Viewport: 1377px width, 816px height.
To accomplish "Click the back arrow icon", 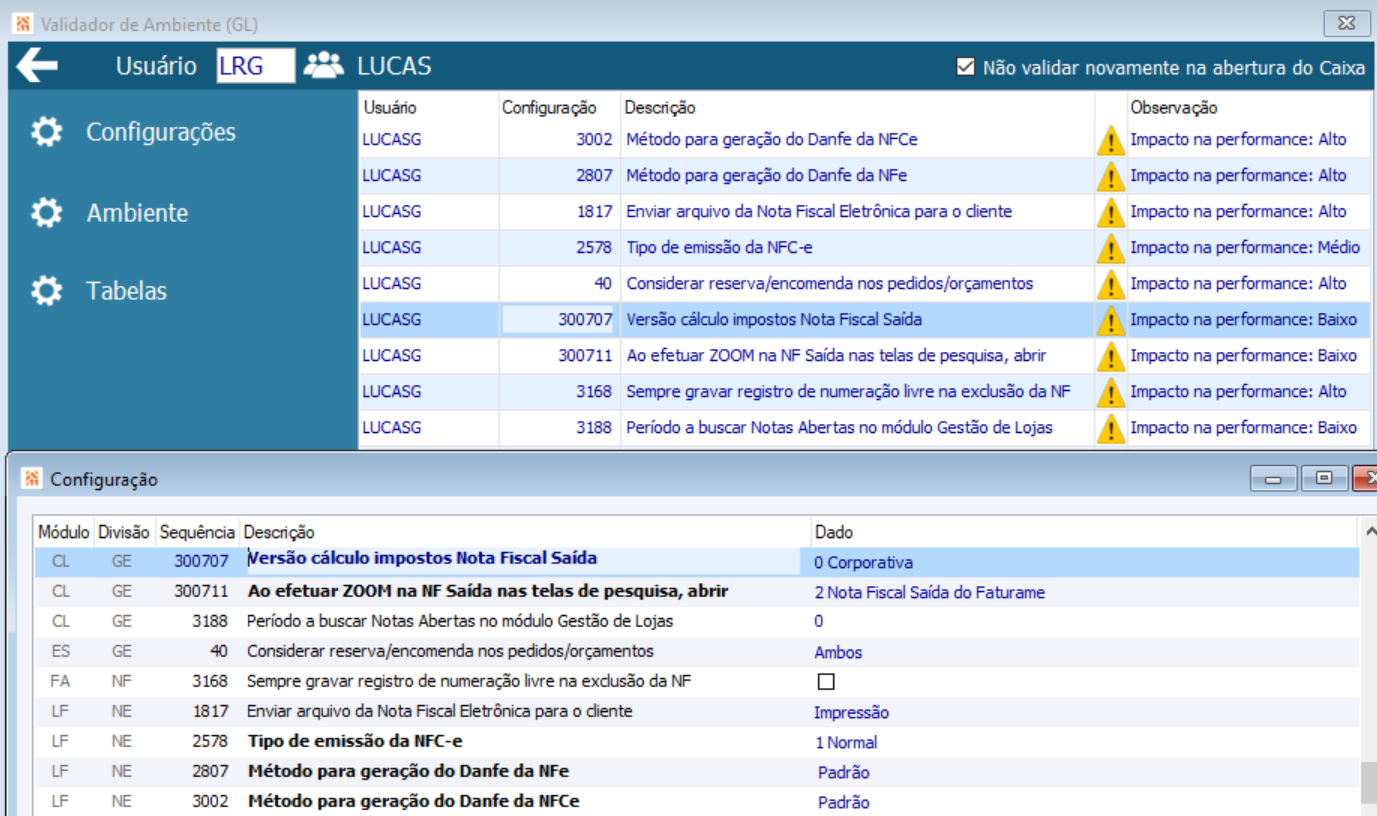I will pyautogui.click(x=37, y=67).
